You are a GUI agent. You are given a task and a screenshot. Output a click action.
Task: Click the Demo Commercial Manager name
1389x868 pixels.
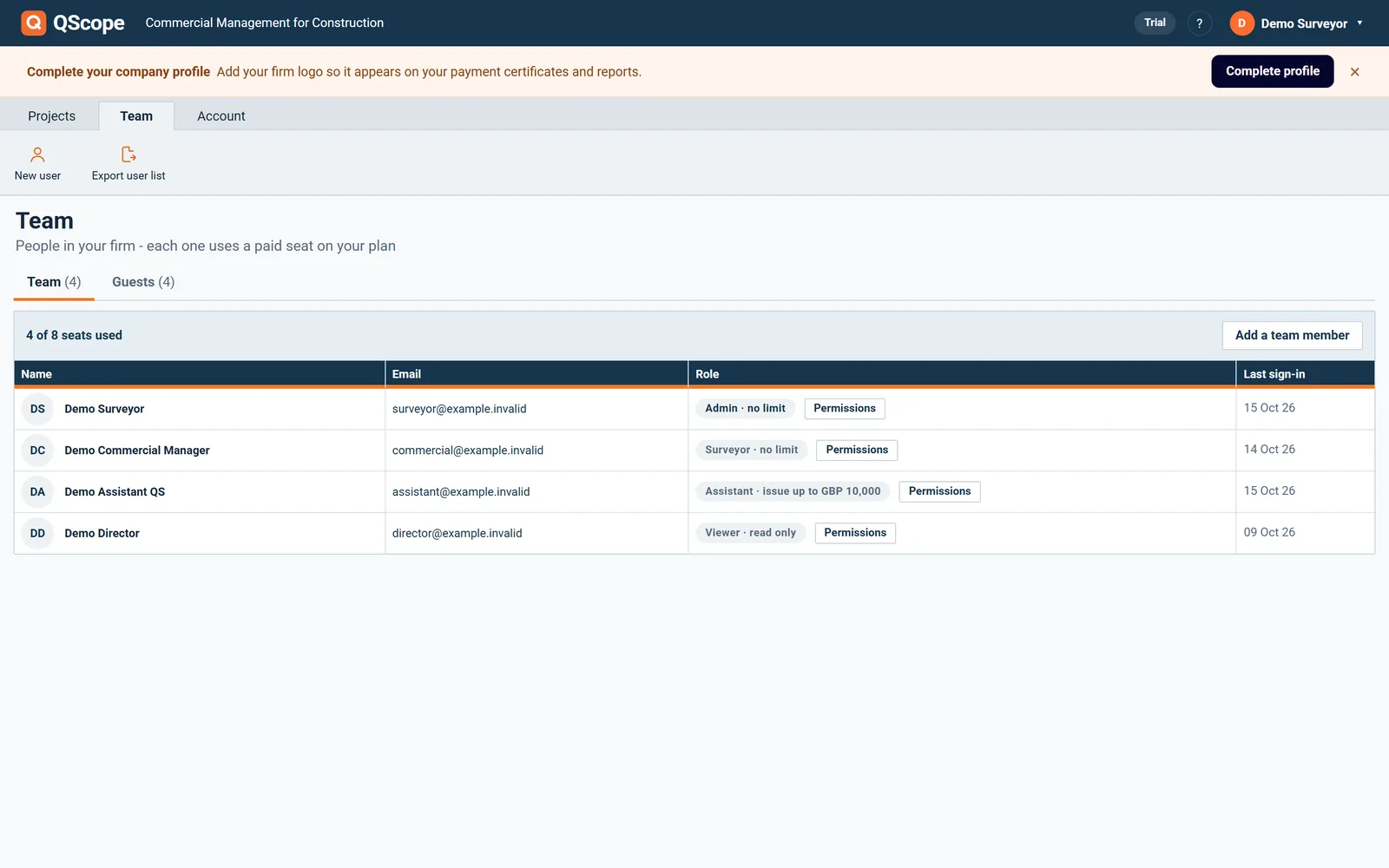tap(137, 450)
